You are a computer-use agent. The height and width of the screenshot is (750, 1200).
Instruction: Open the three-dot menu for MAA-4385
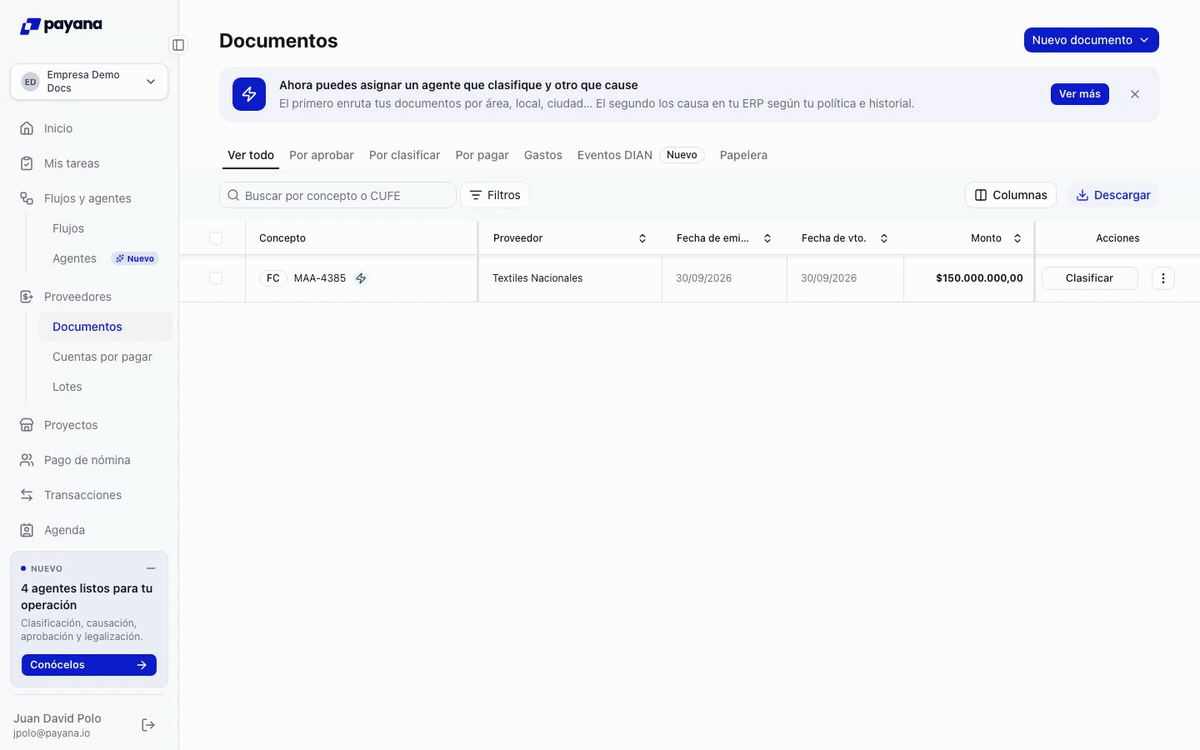coord(1163,278)
